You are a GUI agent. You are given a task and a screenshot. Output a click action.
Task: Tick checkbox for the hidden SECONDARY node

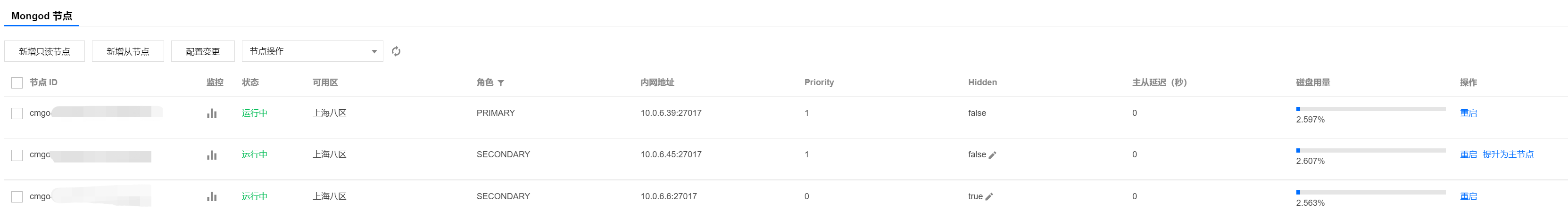click(17, 196)
